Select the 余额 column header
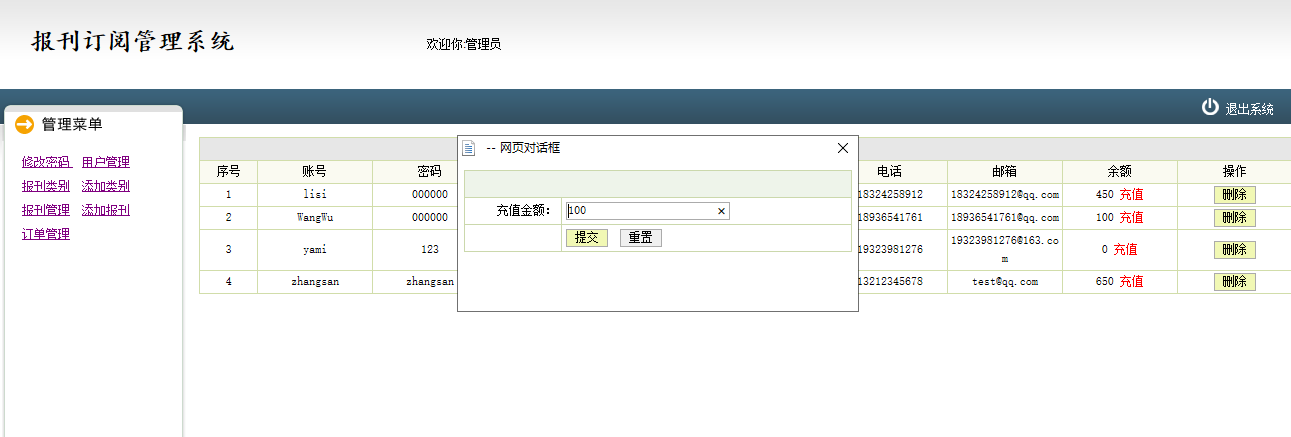 pos(1120,171)
